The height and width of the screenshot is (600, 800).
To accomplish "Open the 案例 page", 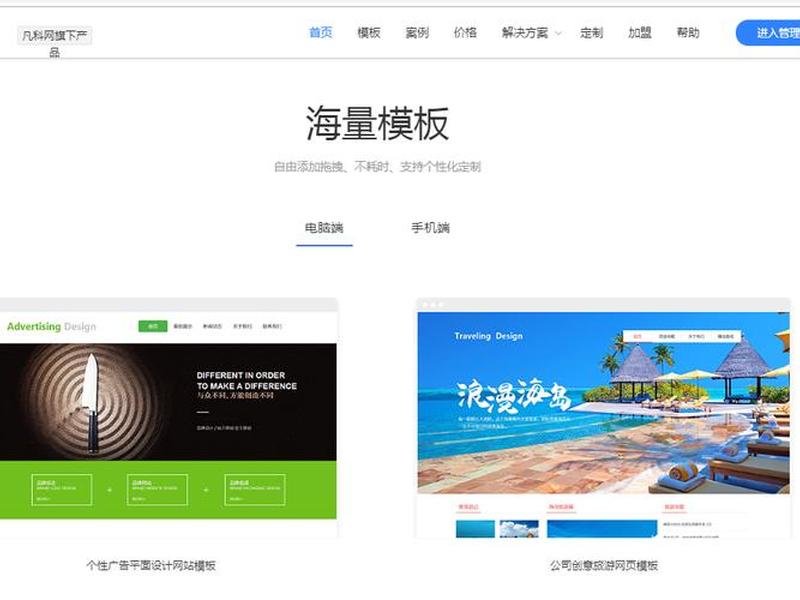I will tap(417, 33).
